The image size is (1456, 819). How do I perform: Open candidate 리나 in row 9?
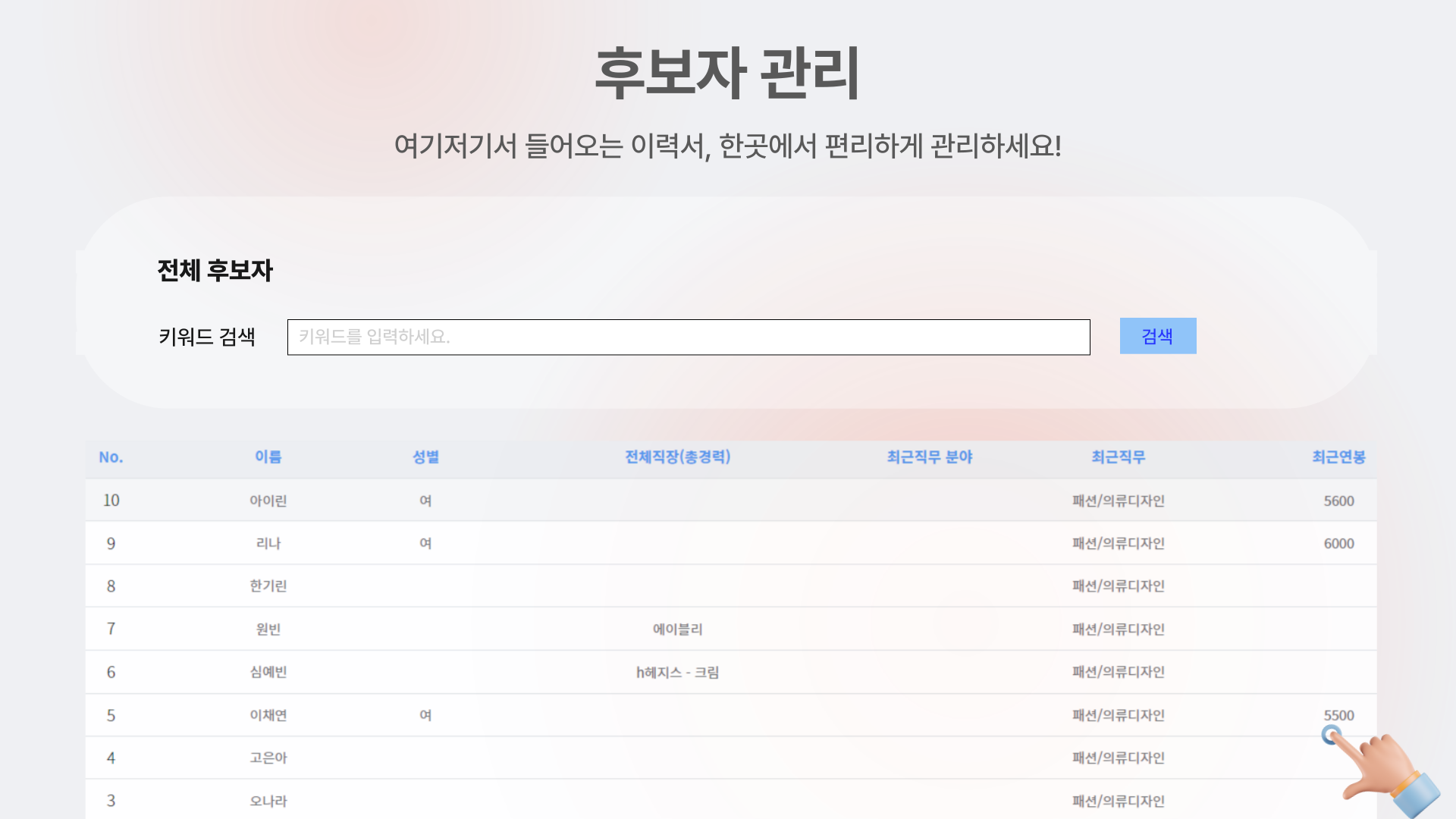pos(268,544)
